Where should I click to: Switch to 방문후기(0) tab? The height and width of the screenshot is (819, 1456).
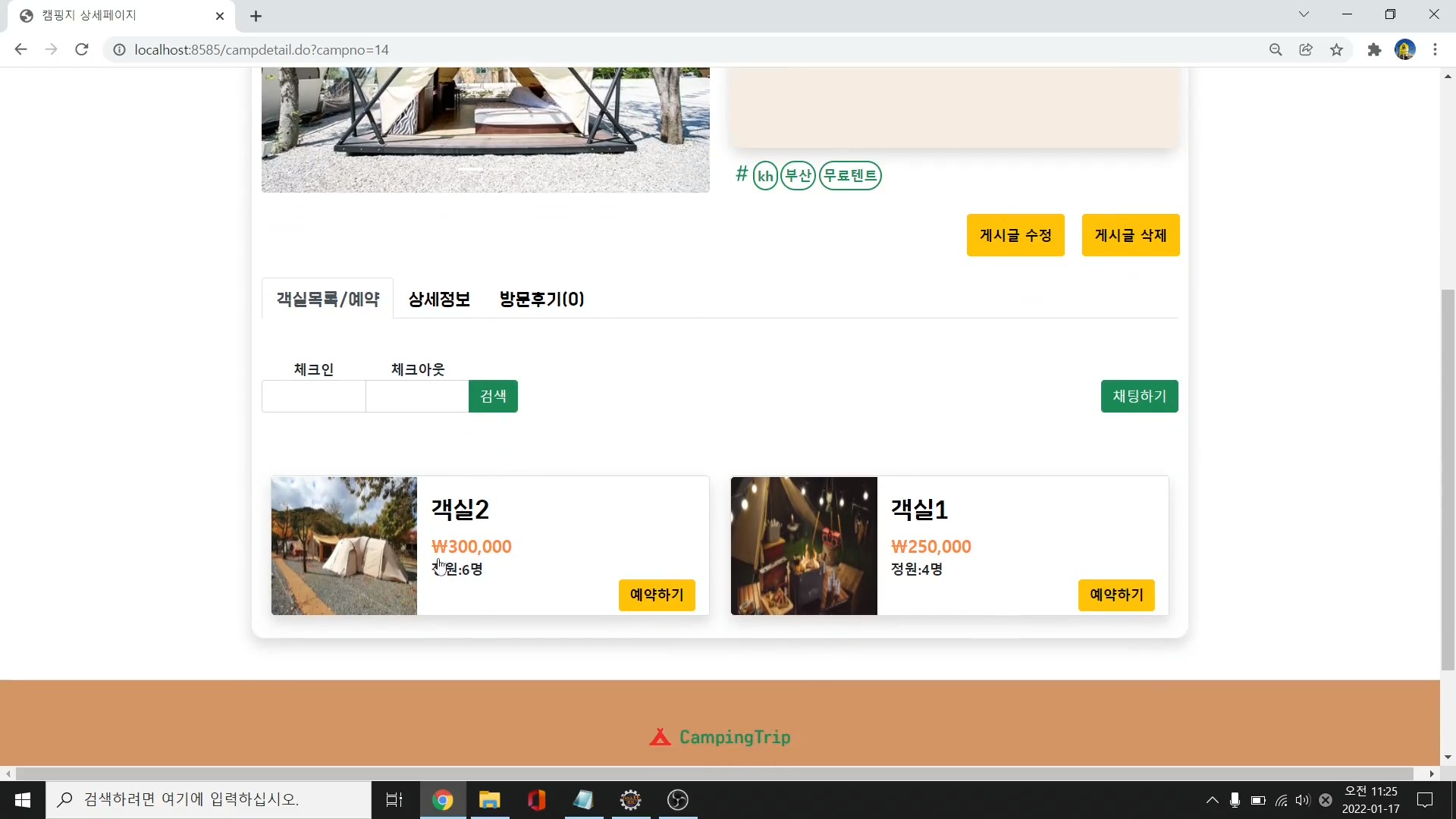(x=541, y=299)
